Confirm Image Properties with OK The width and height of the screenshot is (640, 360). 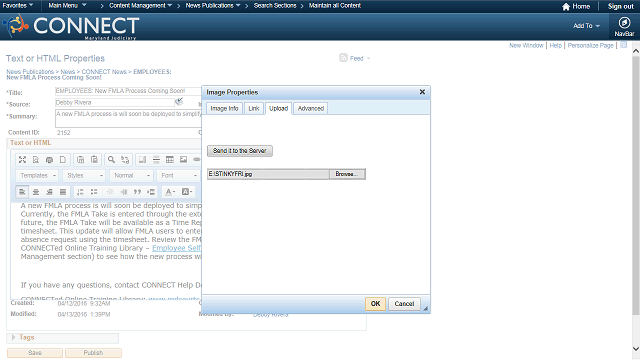pos(376,304)
